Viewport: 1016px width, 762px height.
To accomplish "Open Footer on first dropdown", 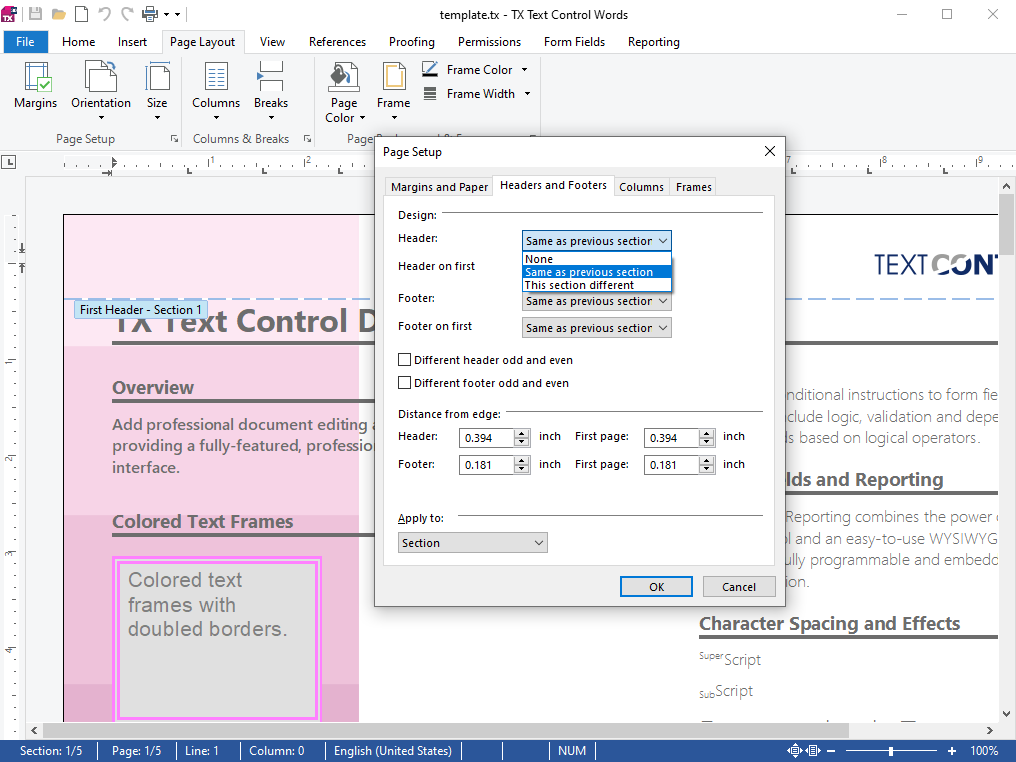I will 596,328.
